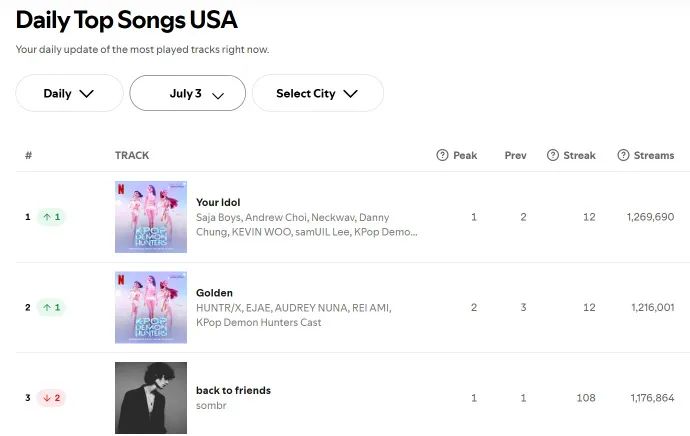Viewport: 690px width, 436px height.
Task: Open the Select City dropdown
Action: point(317,93)
